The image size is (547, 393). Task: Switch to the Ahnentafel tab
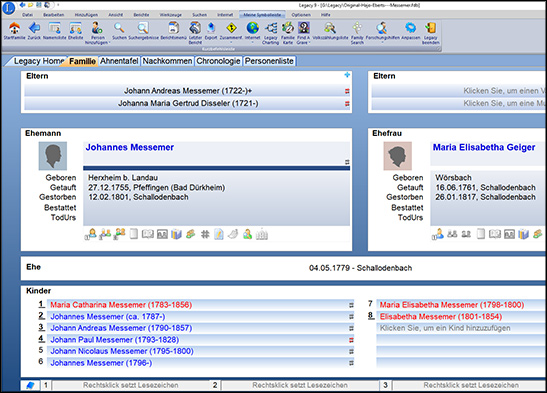pyautogui.click(x=119, y=61)
